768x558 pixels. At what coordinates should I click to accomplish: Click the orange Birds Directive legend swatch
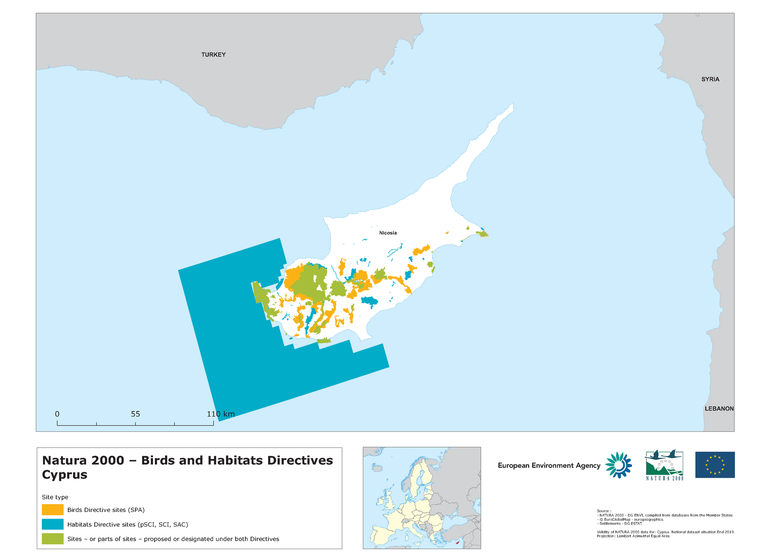pyautogui.click(x=47, y=508)
